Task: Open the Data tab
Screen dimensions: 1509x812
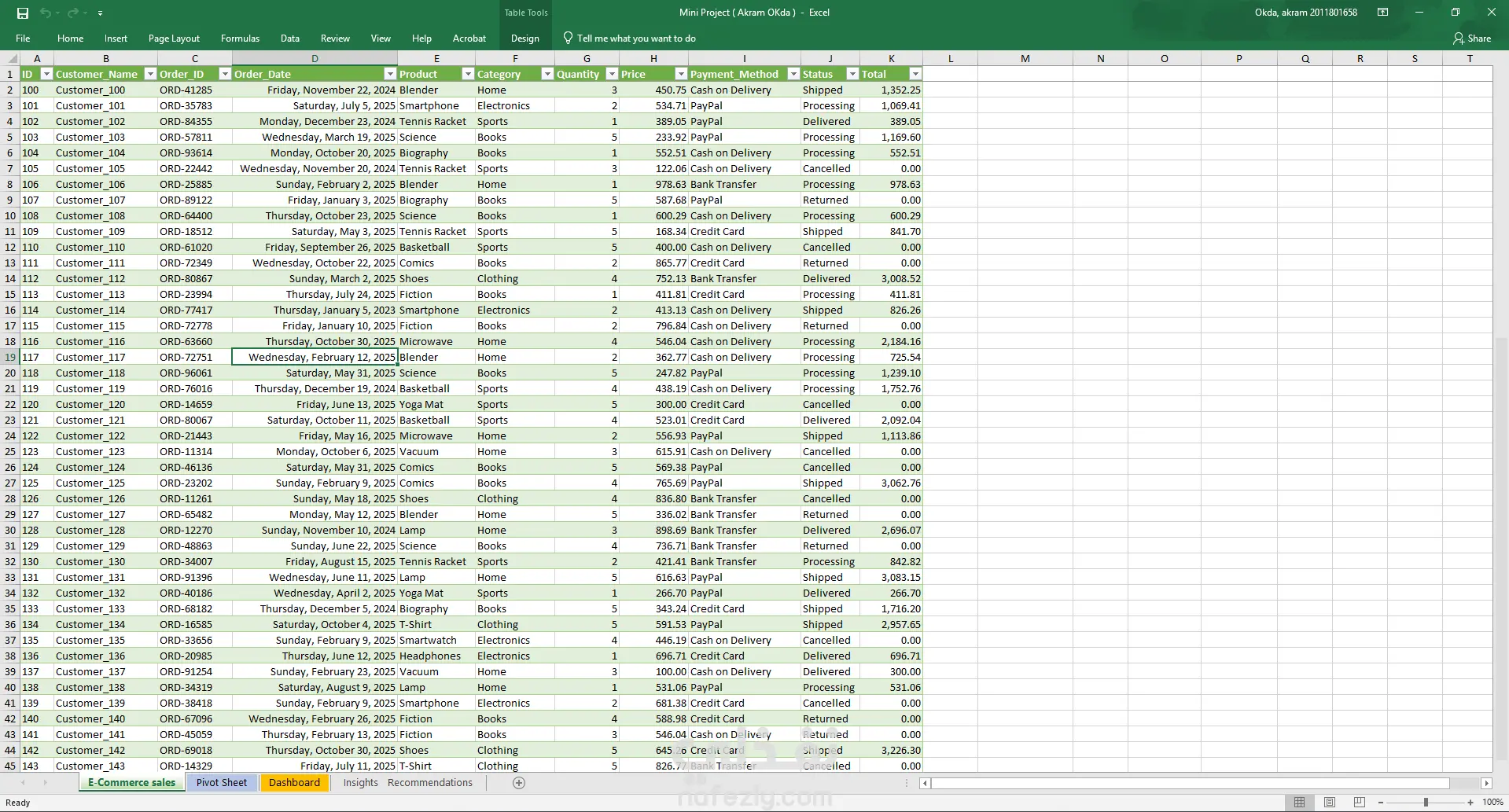Action: [290, 38]
